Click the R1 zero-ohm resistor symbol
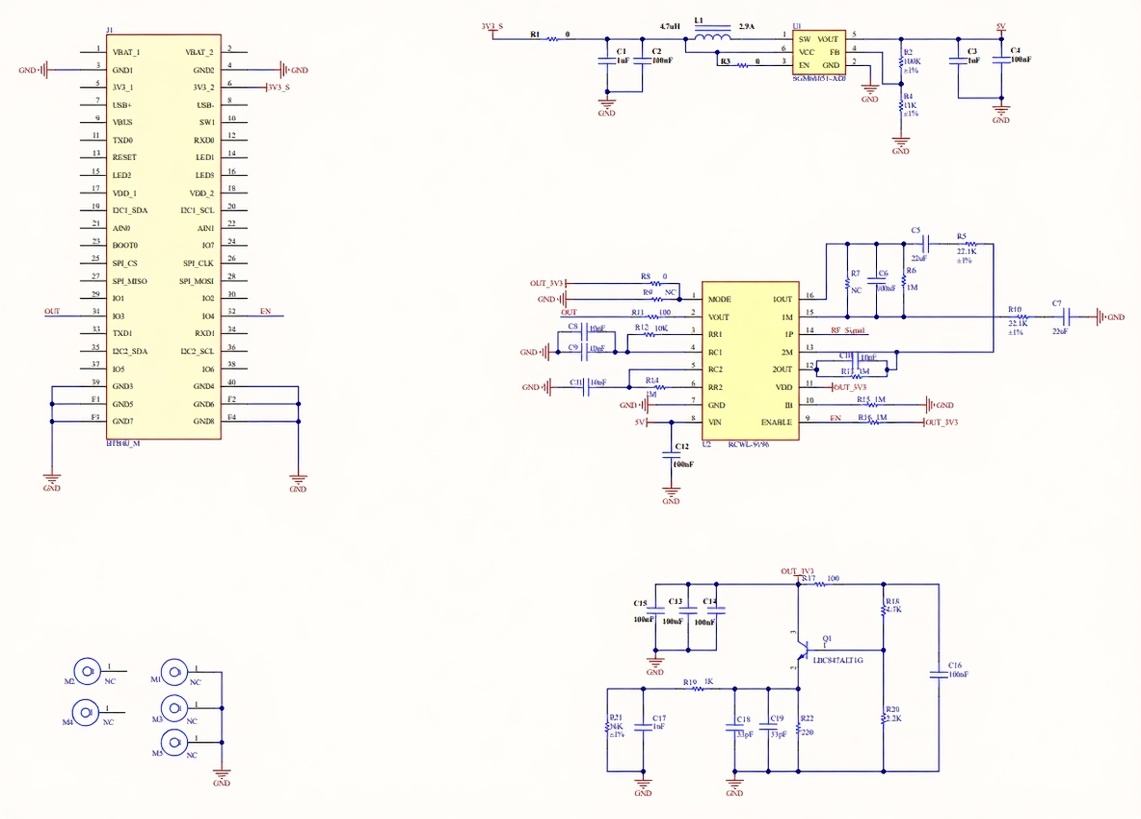 click(553, 39)
